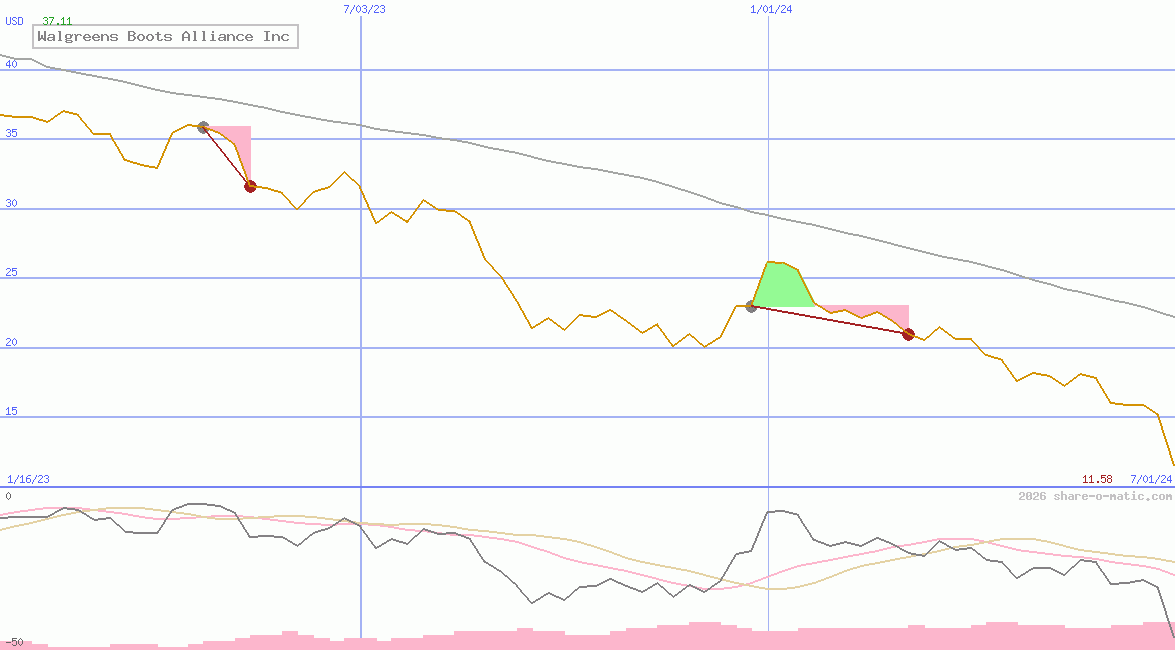
Task: Select the gray start marker of the first decline
Action: coord(202,127)
